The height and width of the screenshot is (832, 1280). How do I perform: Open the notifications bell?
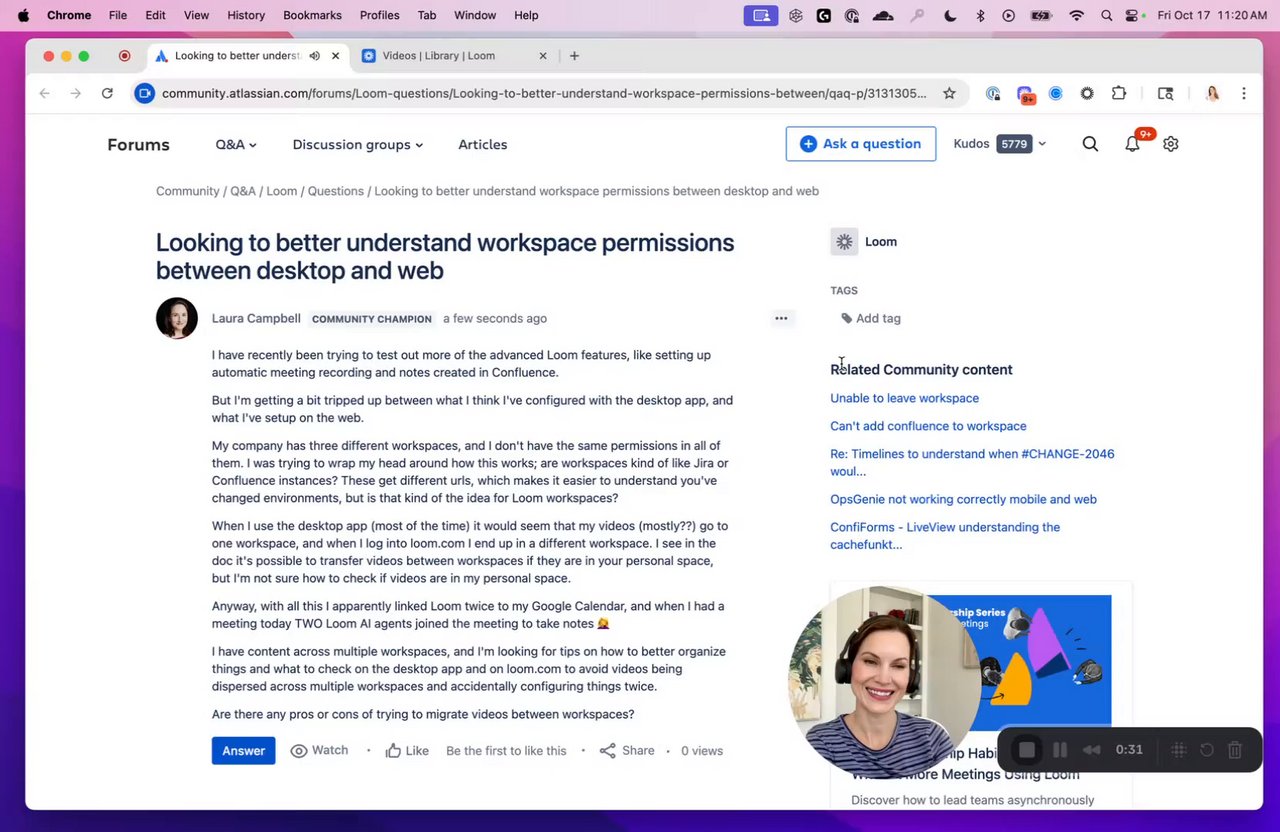[x=1132, y=144]
